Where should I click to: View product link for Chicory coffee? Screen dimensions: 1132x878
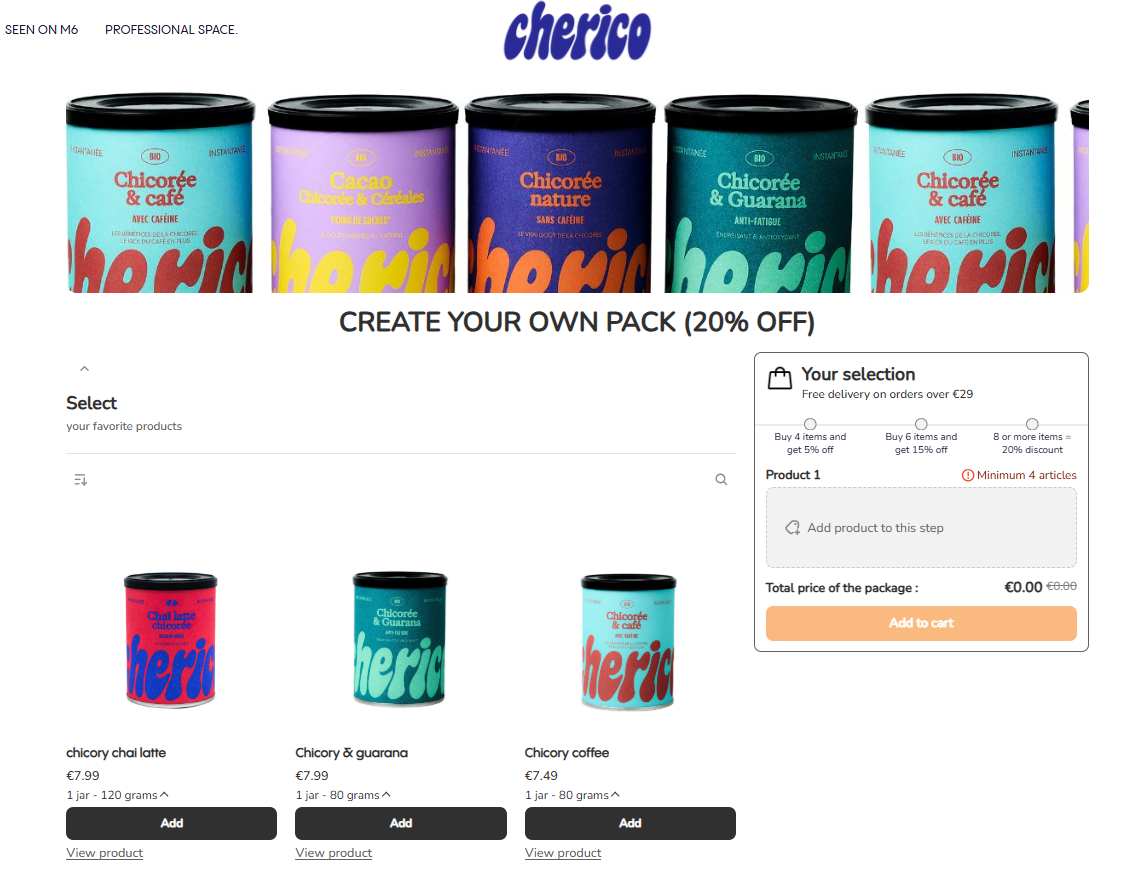[x=563, y=853]
